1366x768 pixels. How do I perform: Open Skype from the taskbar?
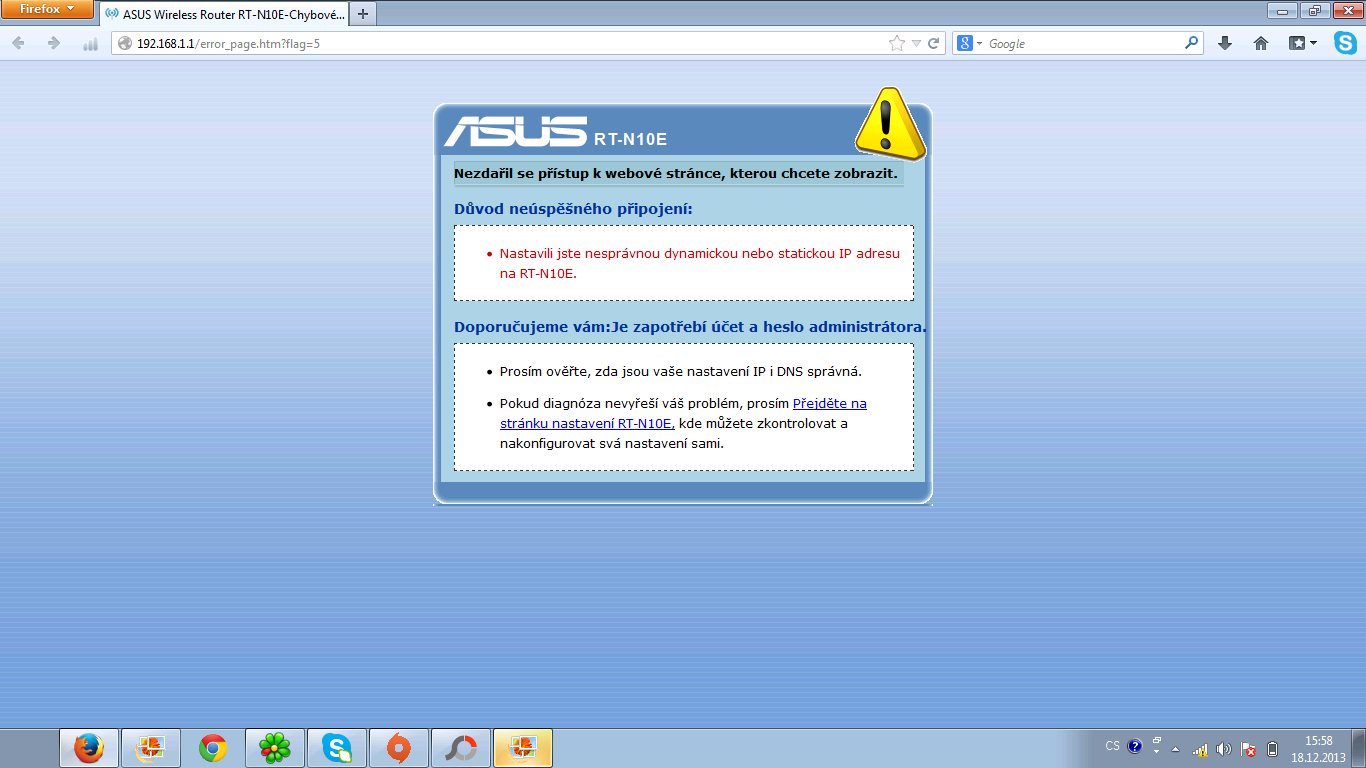click(336, 748)
